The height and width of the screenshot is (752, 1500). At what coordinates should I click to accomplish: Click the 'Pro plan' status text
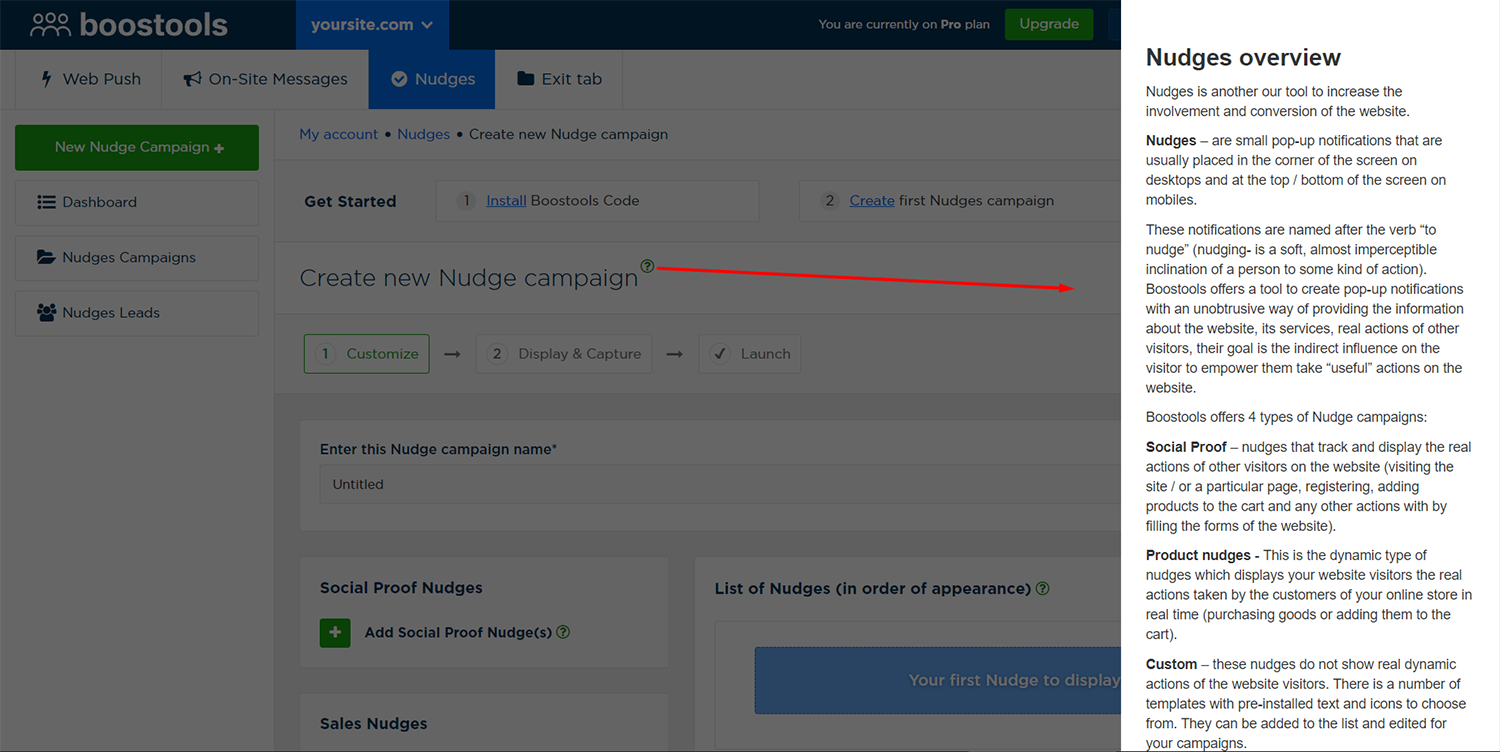(965, 25)
